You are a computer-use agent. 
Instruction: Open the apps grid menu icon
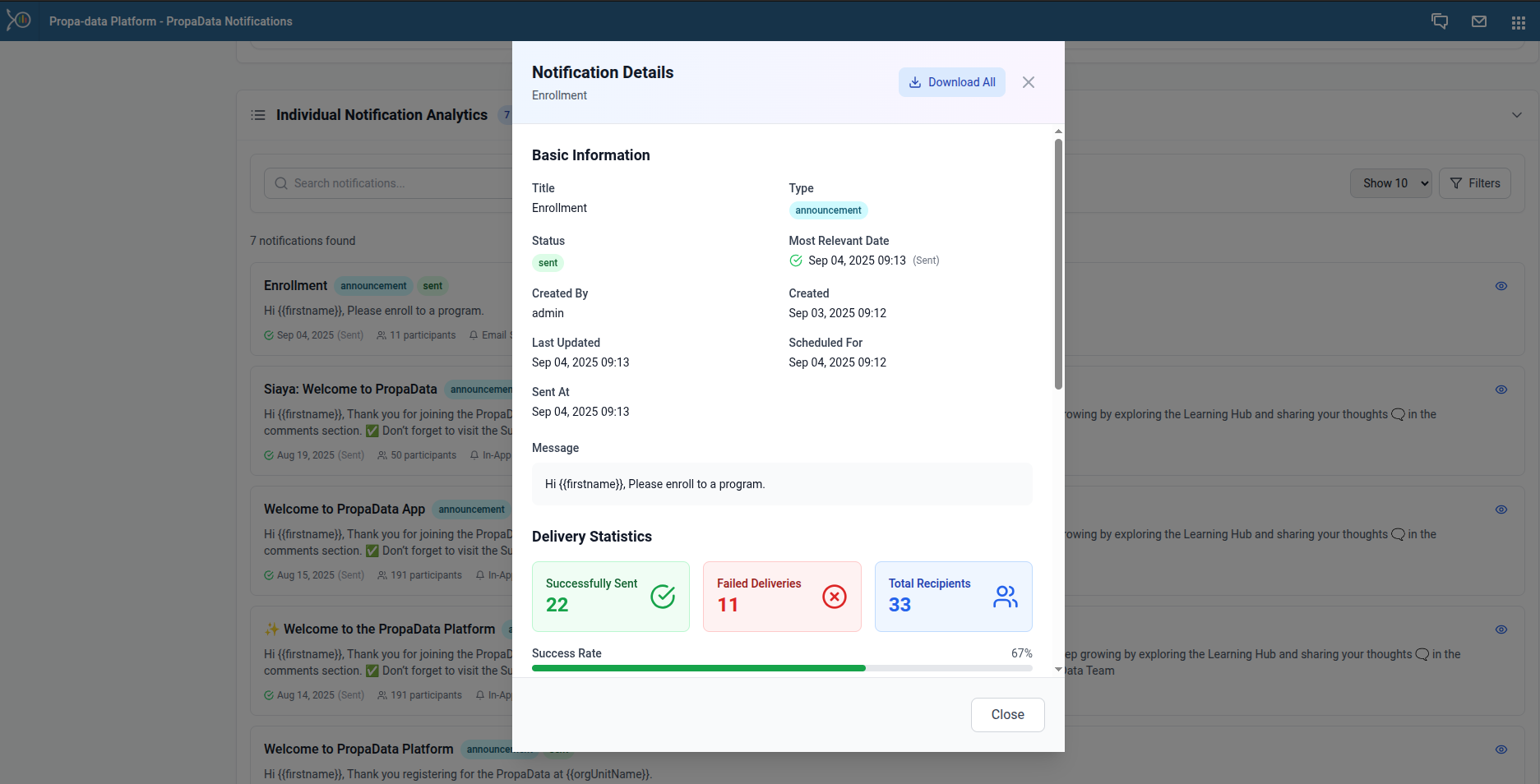[1518, 22]
